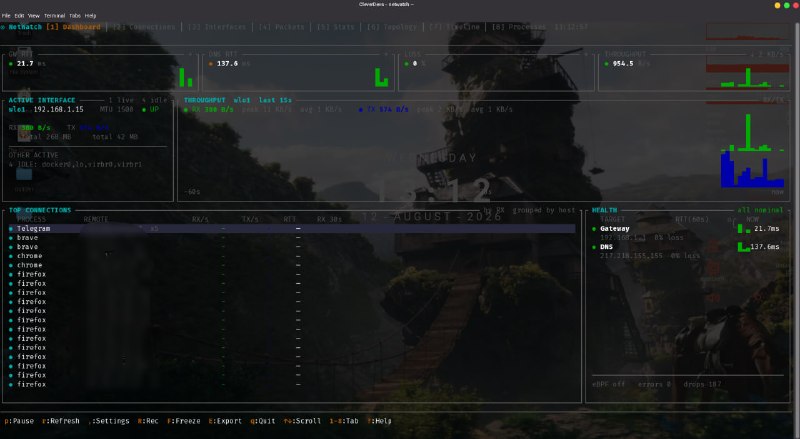Image resolution: width=800 pixels, height=439 pixels.
Task: Click the green status dot beside Gateway
Action: [594, 229]
